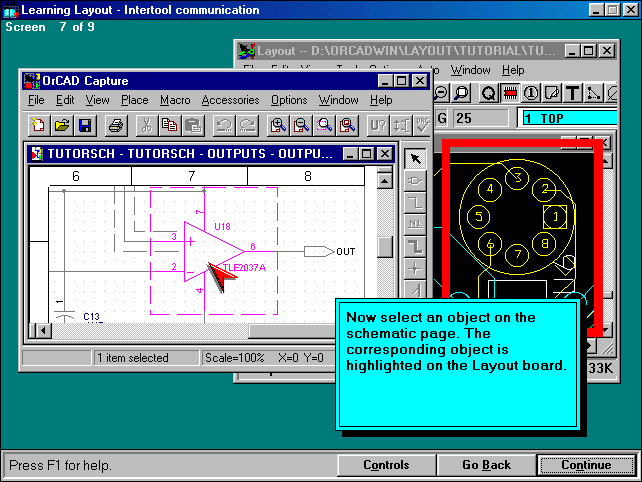Open the layer dropdown showing 1 TOP
Image resolution: width=642 pixels, height=482 pixels.
568,118
